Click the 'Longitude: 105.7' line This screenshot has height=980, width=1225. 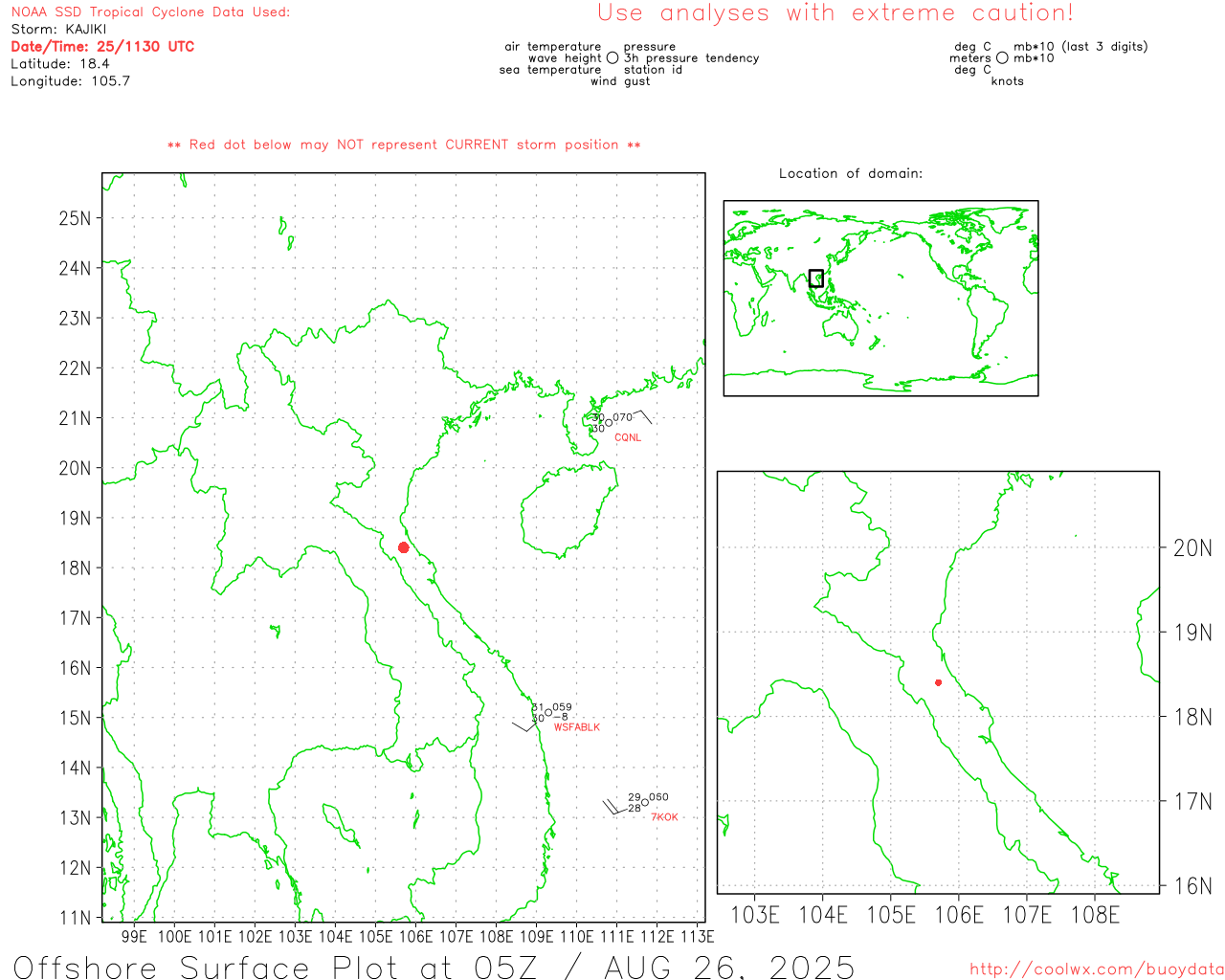coord(70,81)
